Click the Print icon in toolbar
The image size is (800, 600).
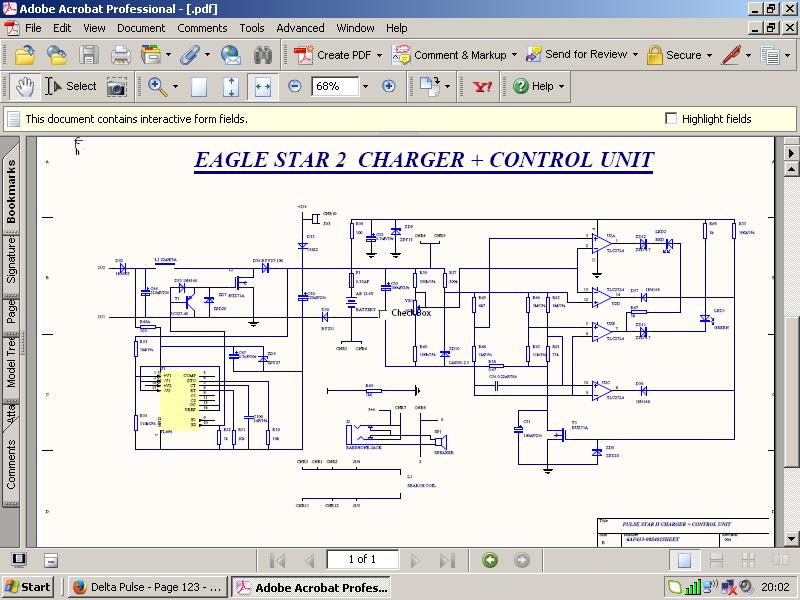[x=121, y=55]
